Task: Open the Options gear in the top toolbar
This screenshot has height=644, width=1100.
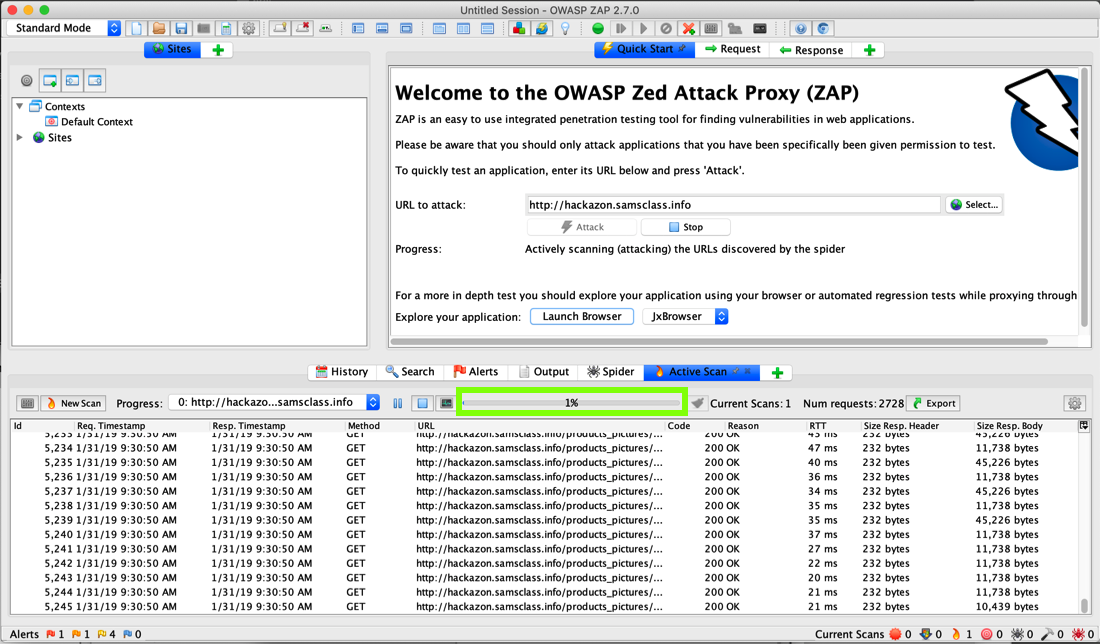Action: 249,28
